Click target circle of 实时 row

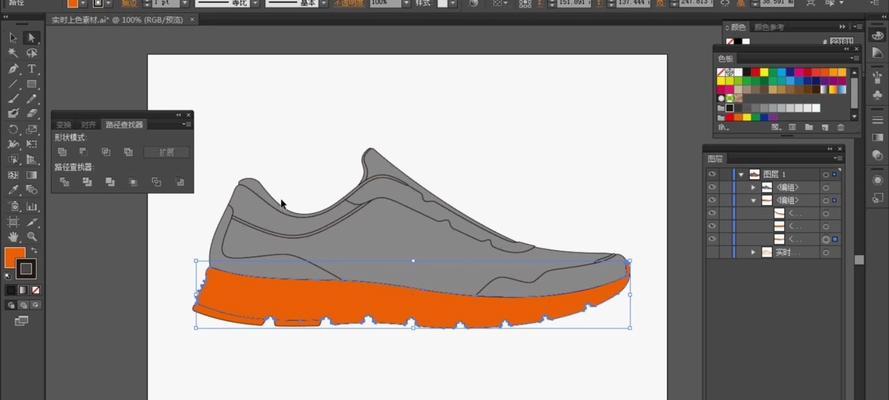pyautogui.click(x=826, y=252)
